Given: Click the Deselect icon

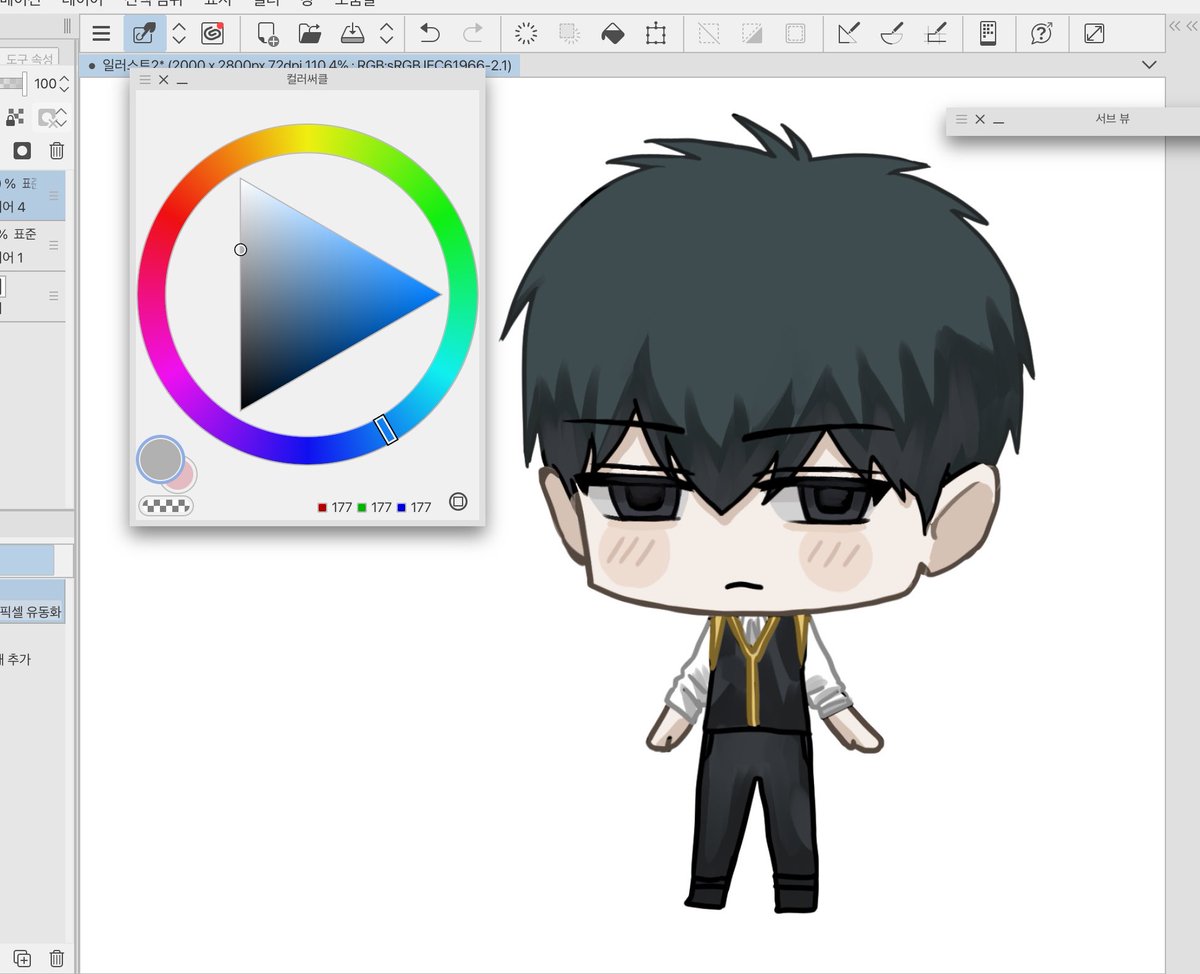Looking at the screenshot, I should coord(709,34).
